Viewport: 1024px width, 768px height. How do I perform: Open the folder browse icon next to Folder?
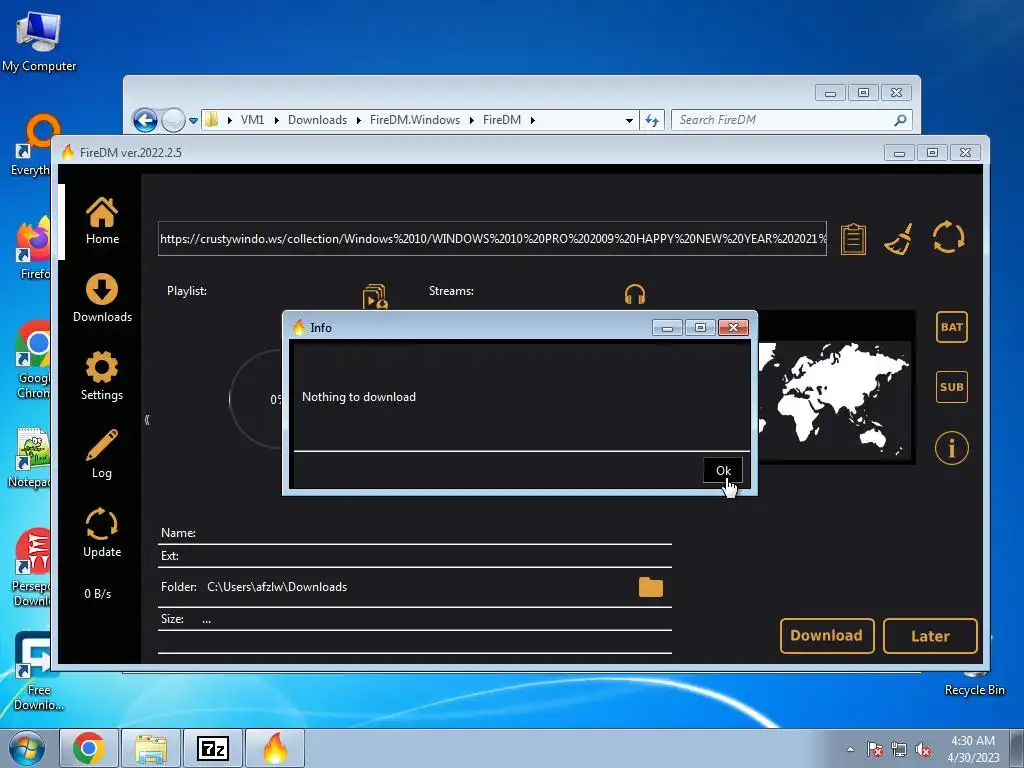[x=650, y=587]
